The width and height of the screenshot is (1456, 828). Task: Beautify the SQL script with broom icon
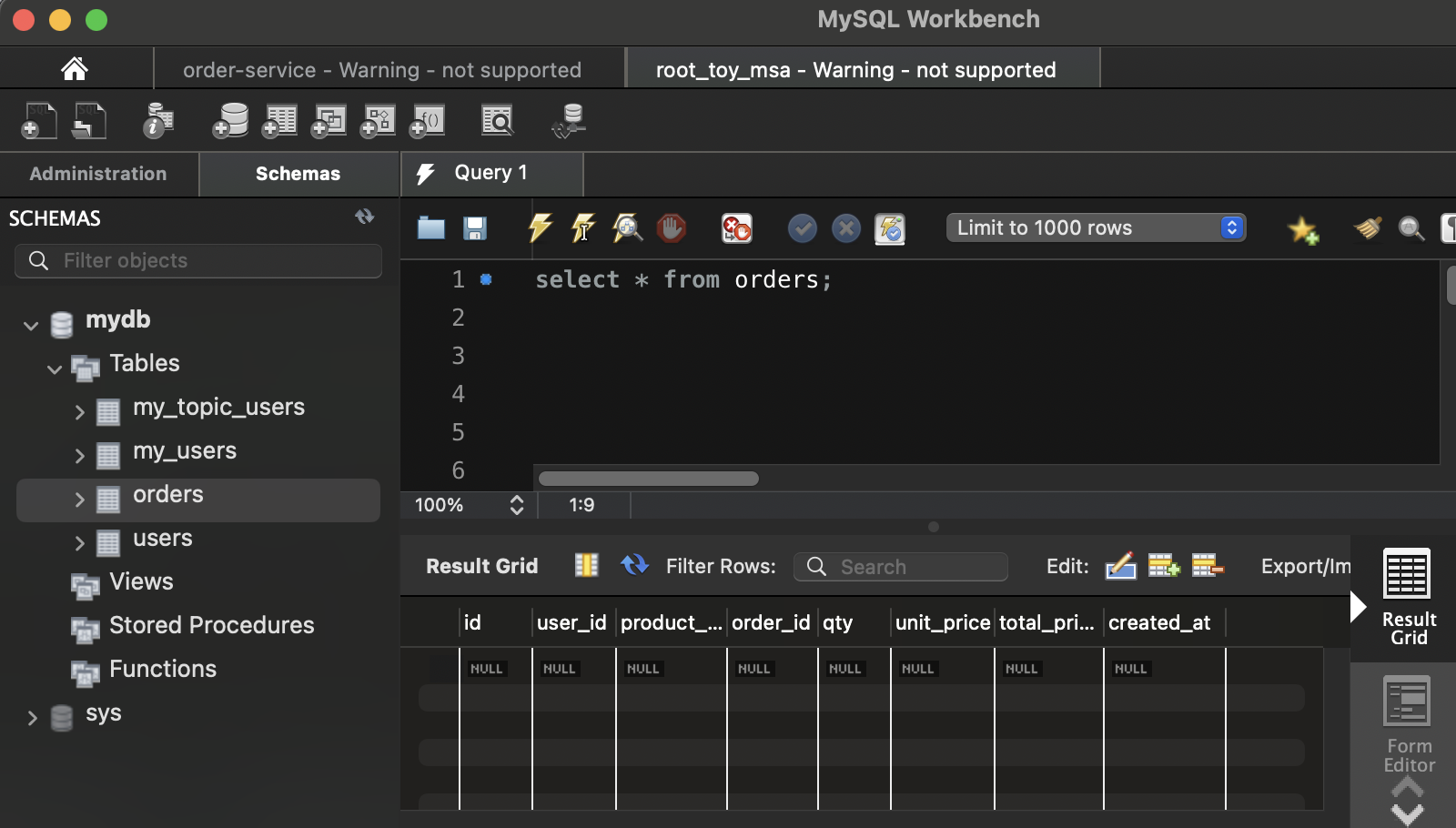pyautogui.click(x=1367, y=227)
